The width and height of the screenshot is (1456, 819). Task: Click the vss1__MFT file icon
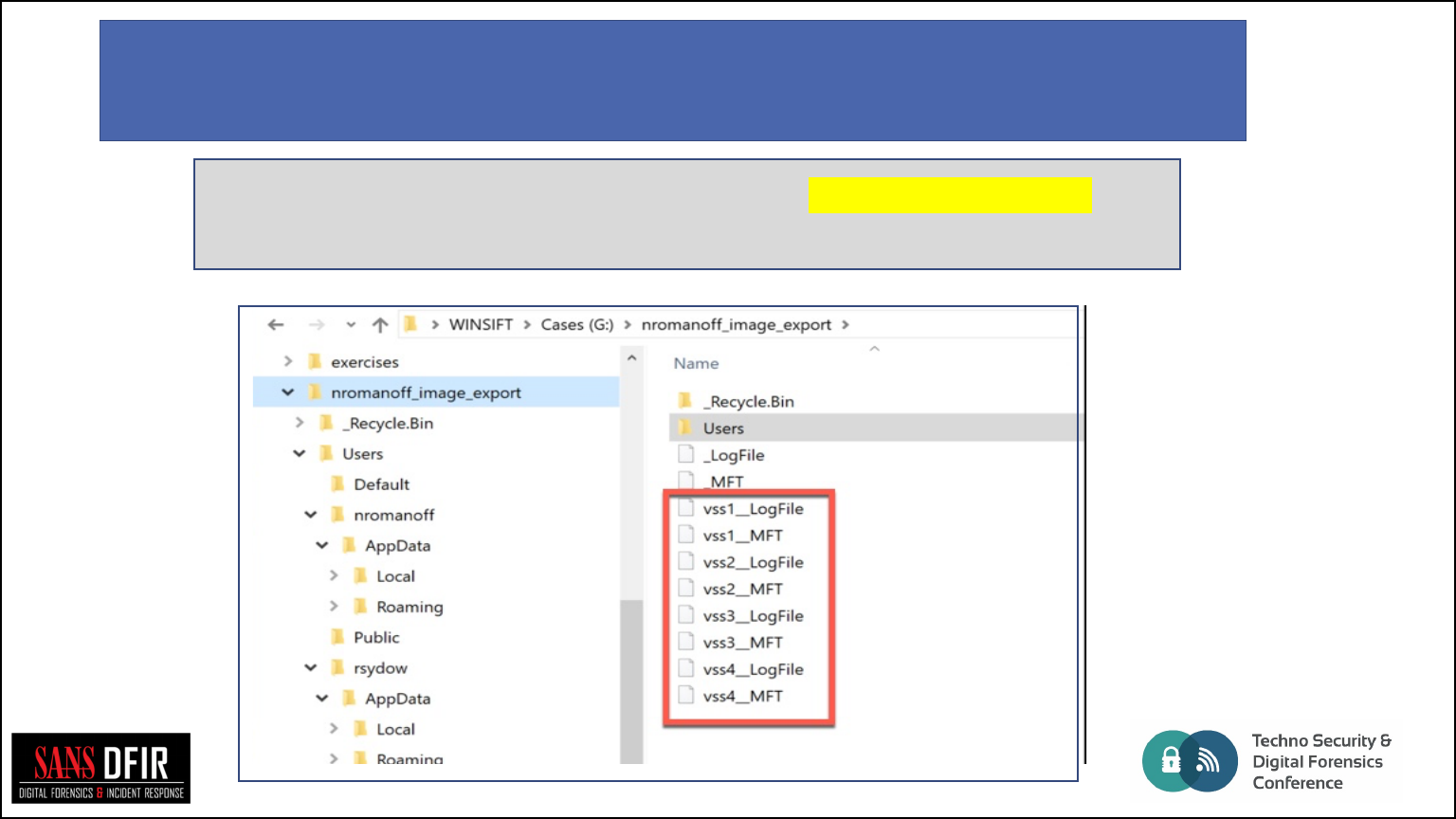pyautogui.click(x=686, y=535)
